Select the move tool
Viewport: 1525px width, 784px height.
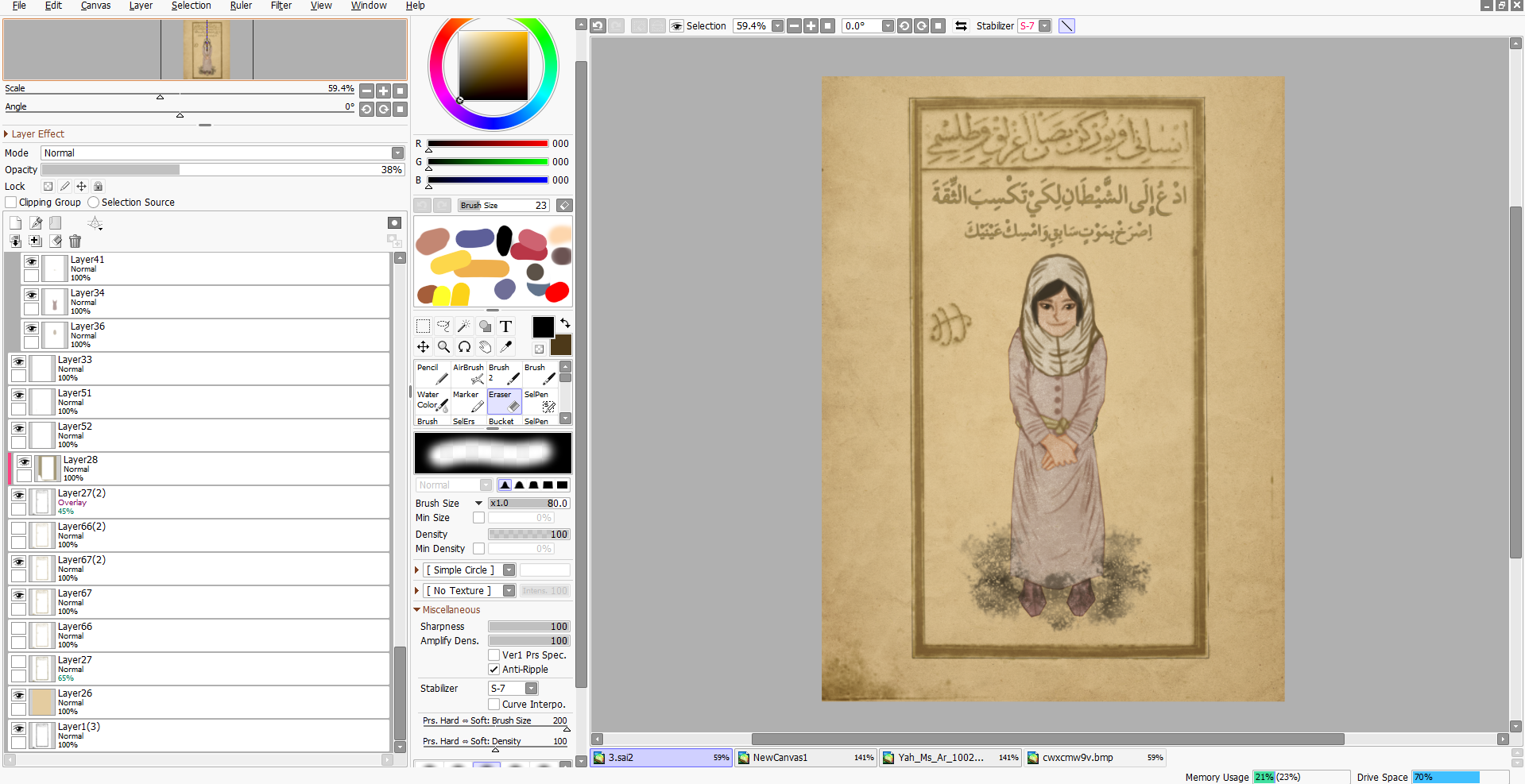(423, 347)
